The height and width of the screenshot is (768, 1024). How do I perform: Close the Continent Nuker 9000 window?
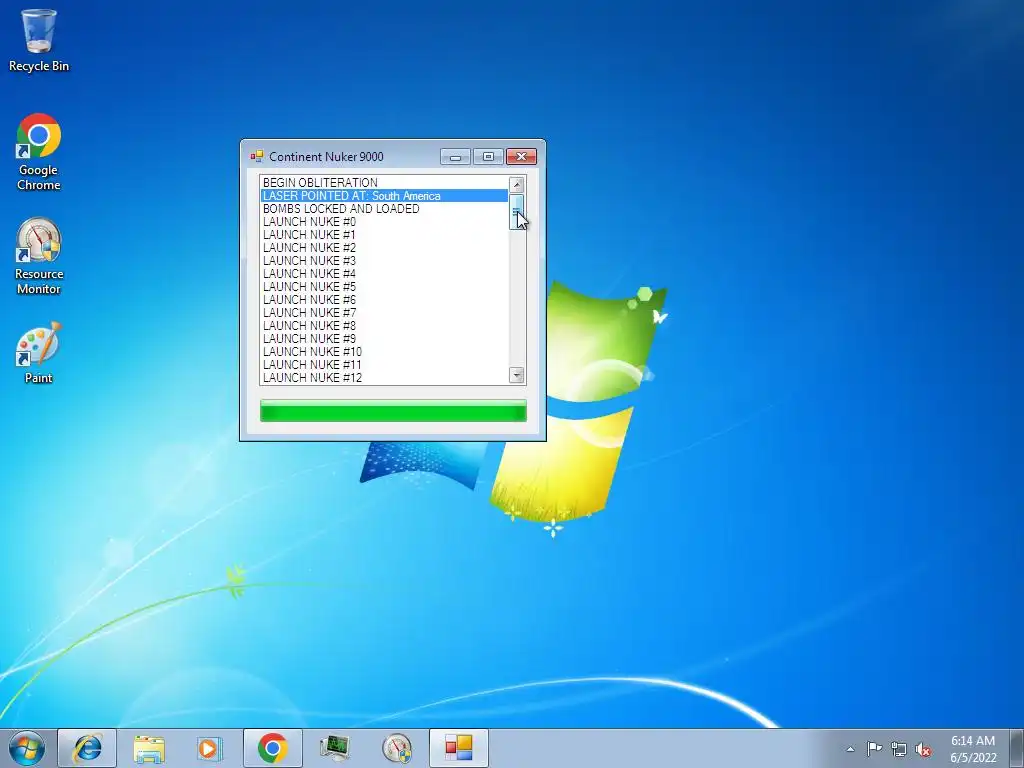coord(521,157)
